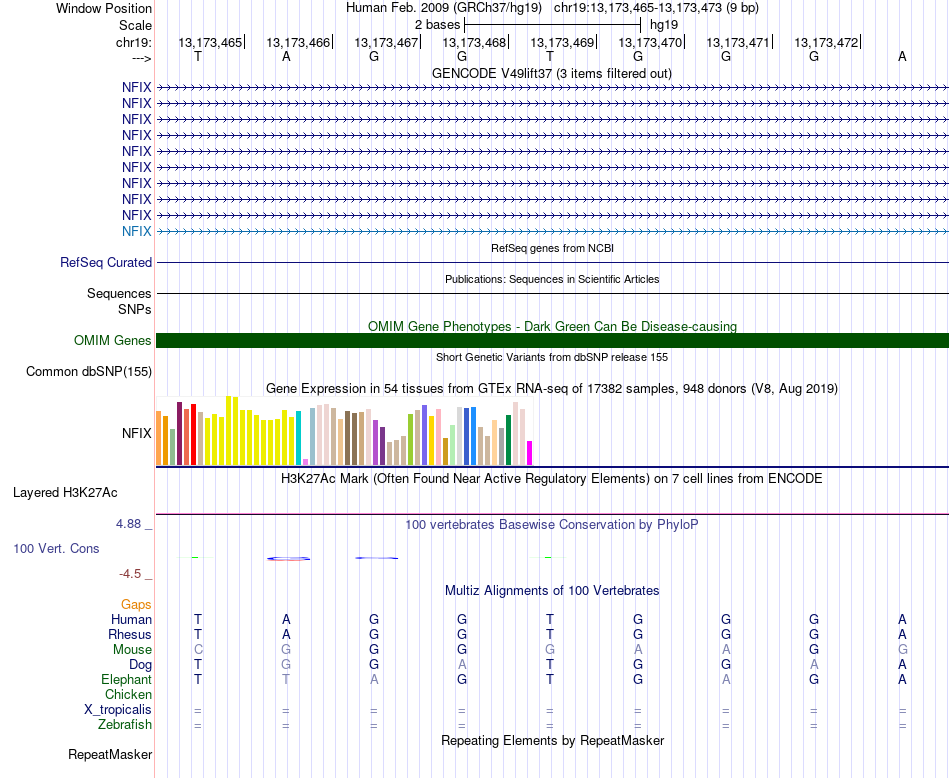Click the dark green OMIM Genes bar
The width and height of the screenshot is (950, 778).
(x=552, y=341)
